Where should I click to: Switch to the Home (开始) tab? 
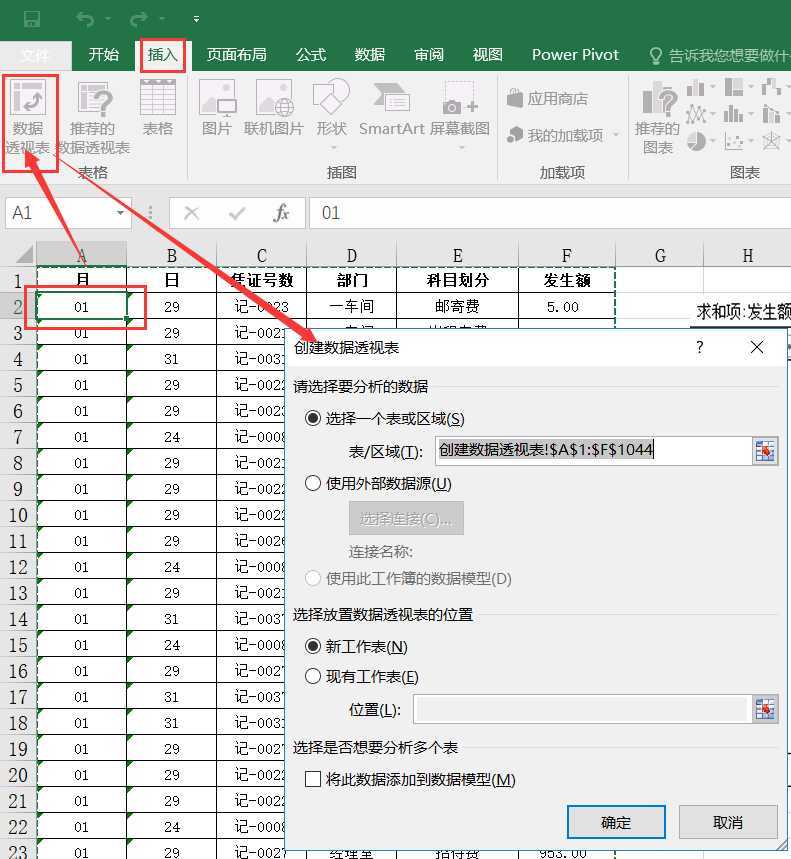click(104, 55)
